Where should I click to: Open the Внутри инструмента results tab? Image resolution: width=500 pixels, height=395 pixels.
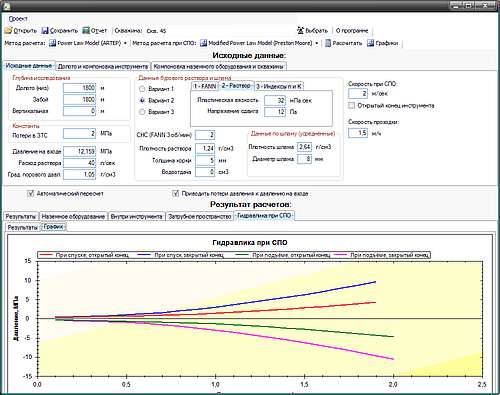(136, 216)
